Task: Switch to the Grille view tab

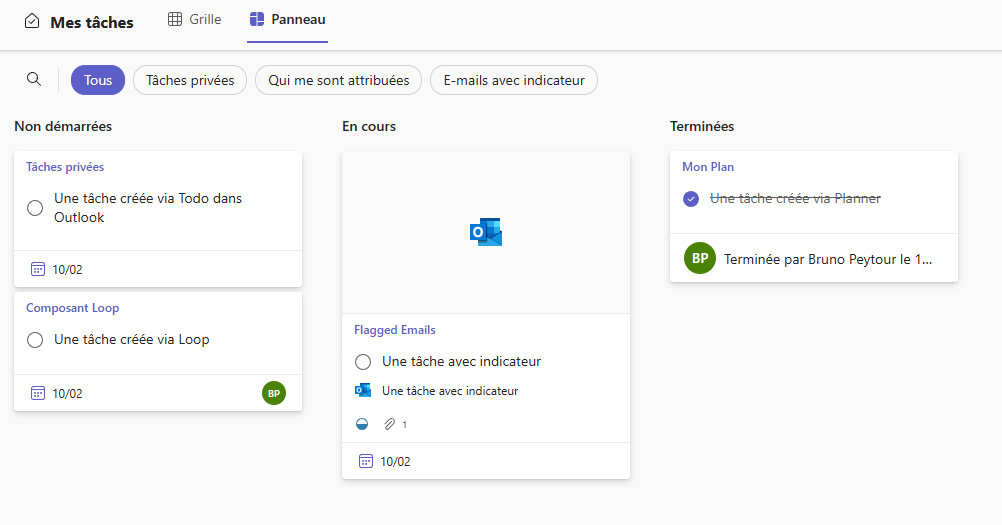Action: coord(194,19)
